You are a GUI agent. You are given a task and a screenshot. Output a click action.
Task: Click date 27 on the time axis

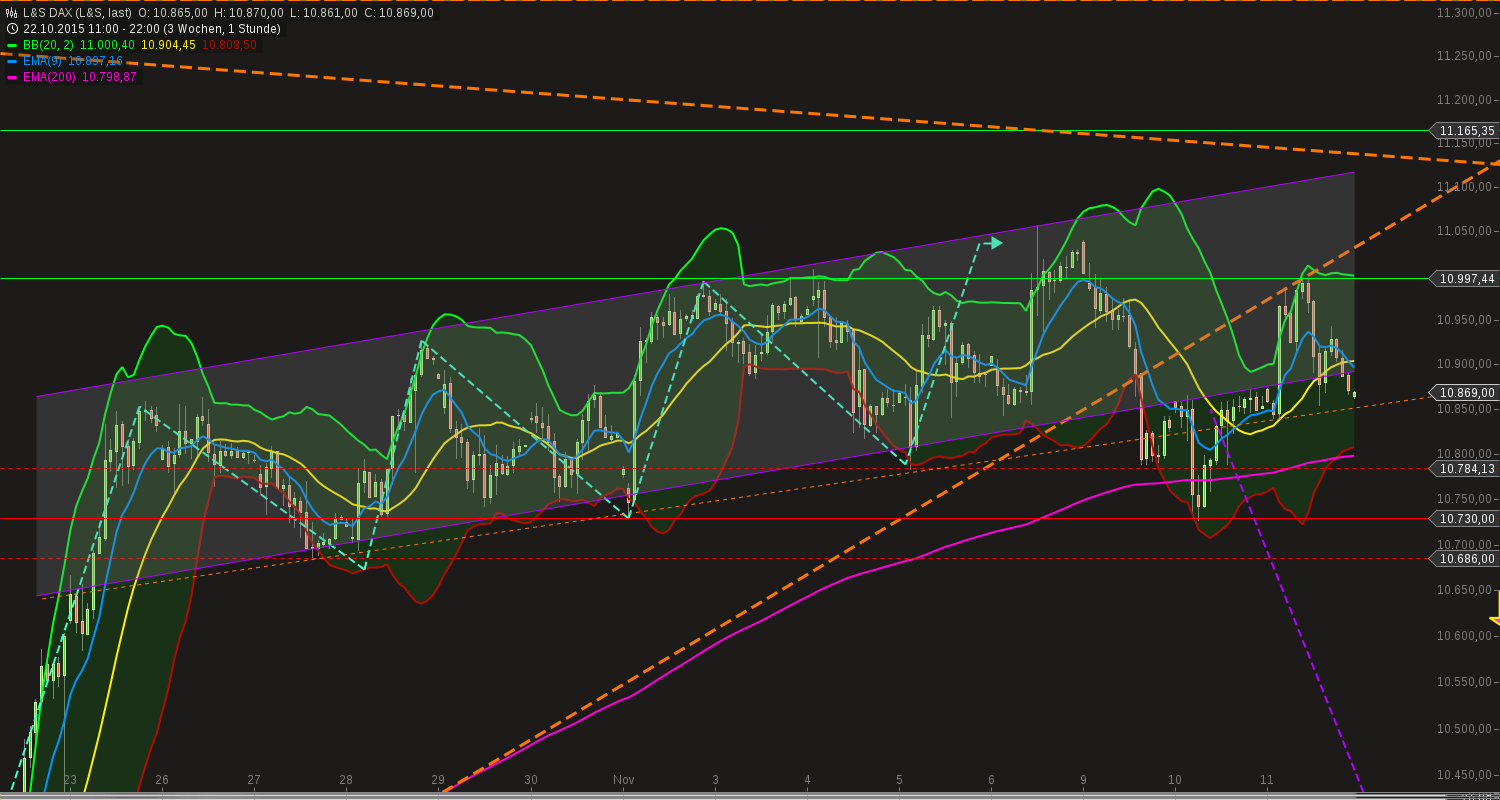(254, 780)
